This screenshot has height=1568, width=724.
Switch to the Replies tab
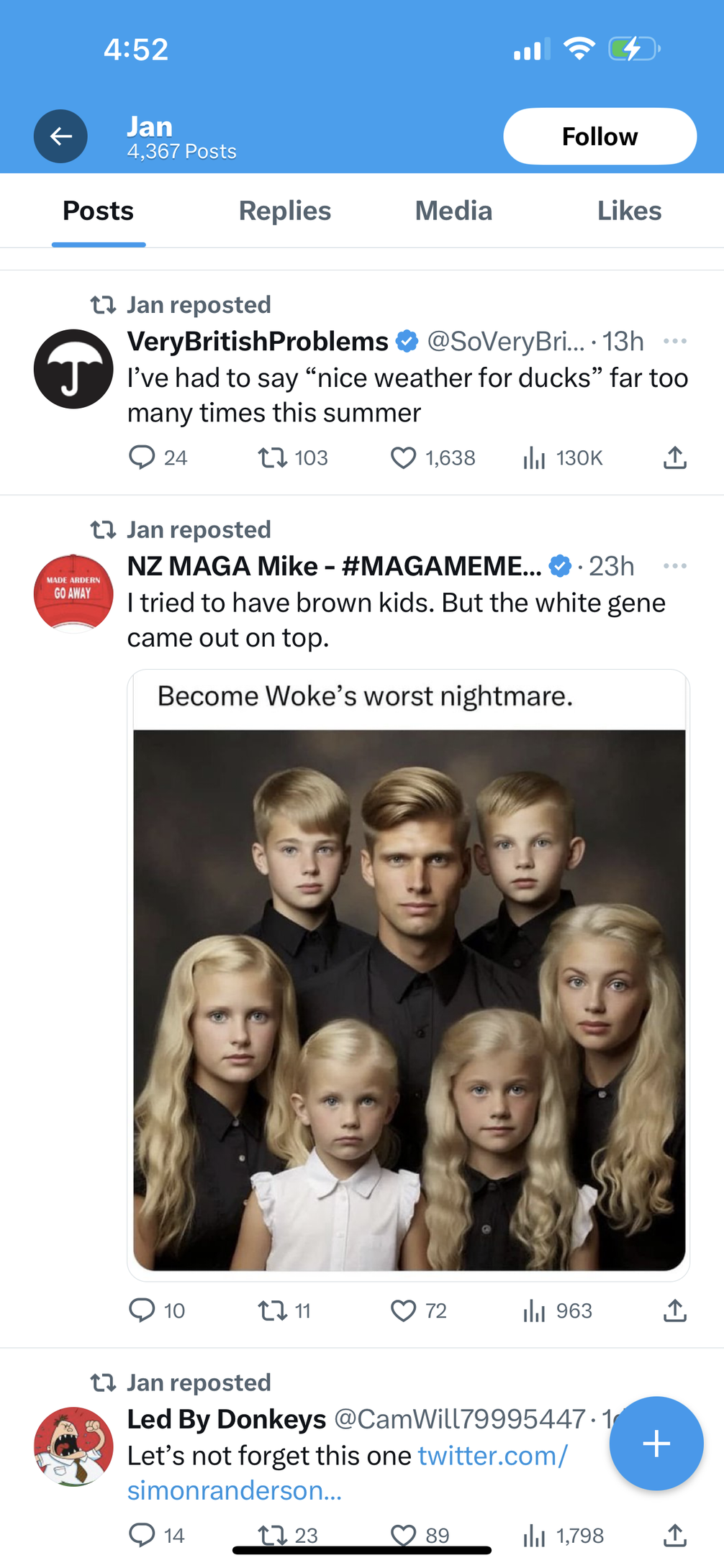[284, 211]
